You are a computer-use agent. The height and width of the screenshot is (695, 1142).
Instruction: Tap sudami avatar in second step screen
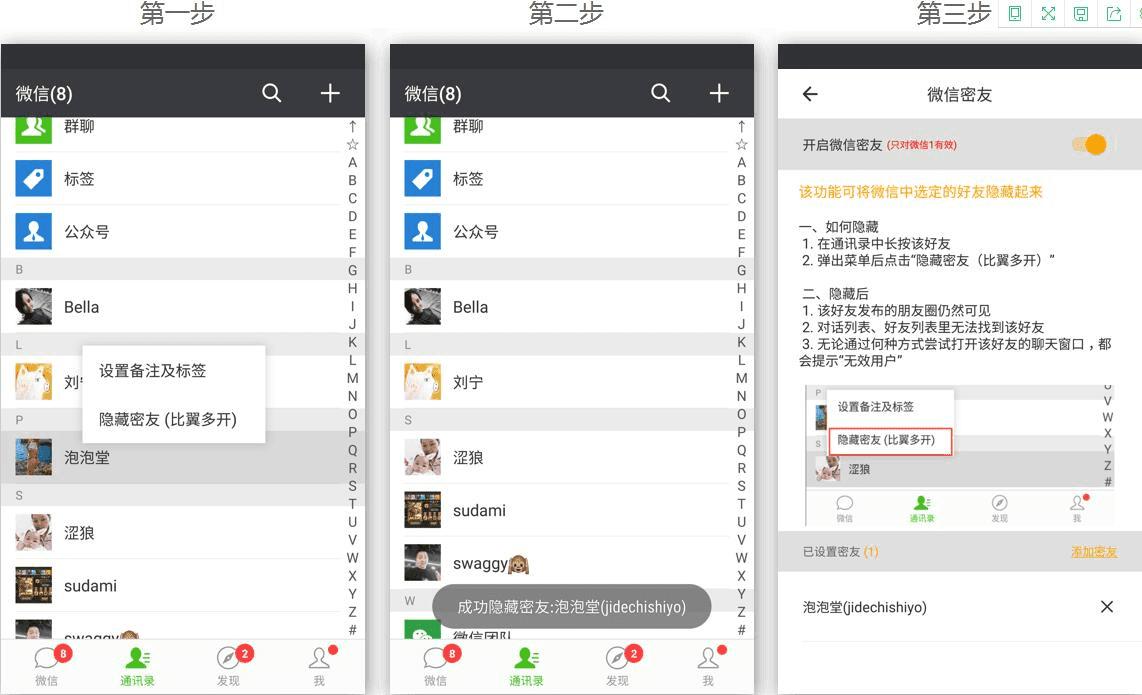click(422, 510)
